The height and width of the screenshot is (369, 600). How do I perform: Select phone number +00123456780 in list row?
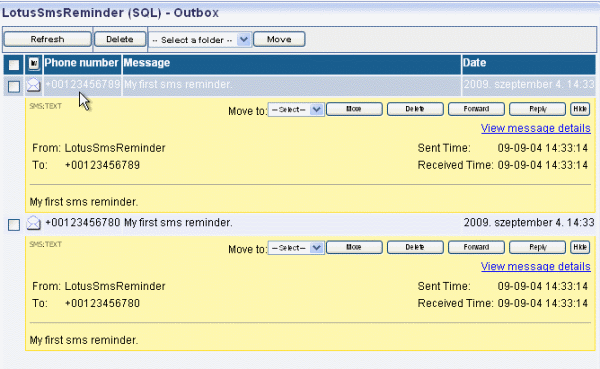coord(83,222)
